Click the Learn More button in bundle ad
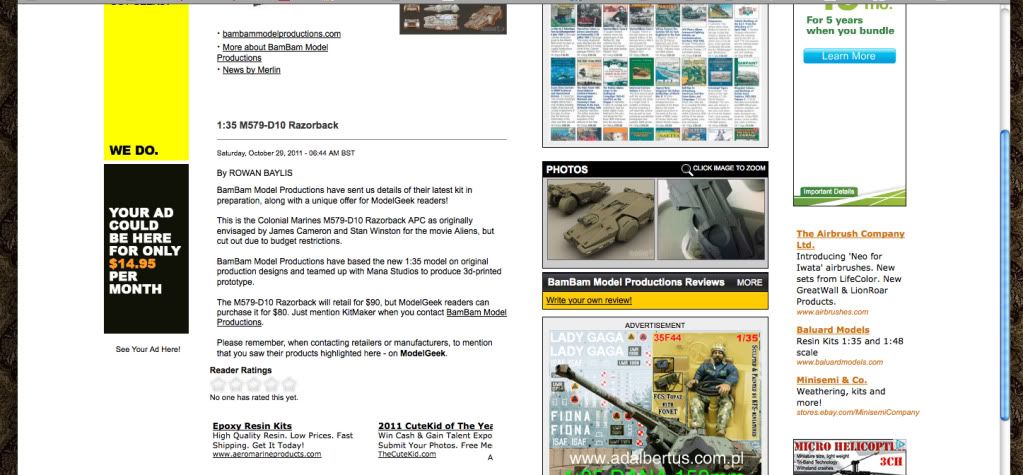1023x475 pixels. point(849,56)
